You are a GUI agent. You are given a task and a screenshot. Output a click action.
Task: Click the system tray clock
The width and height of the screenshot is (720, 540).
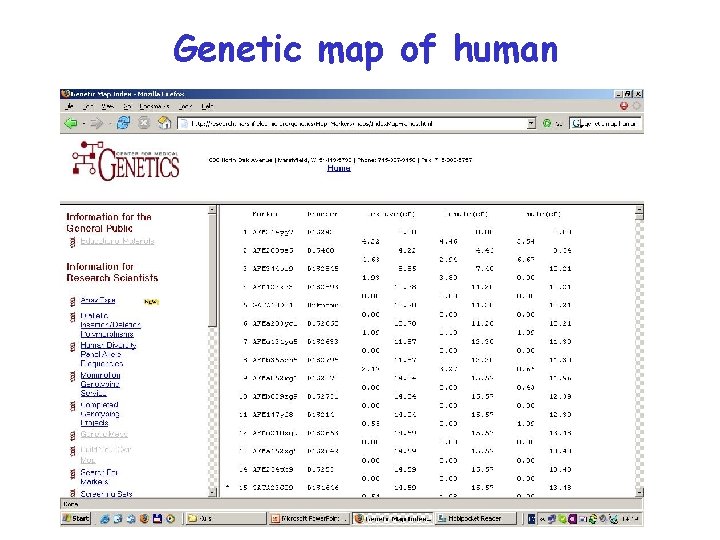point(631,519)
